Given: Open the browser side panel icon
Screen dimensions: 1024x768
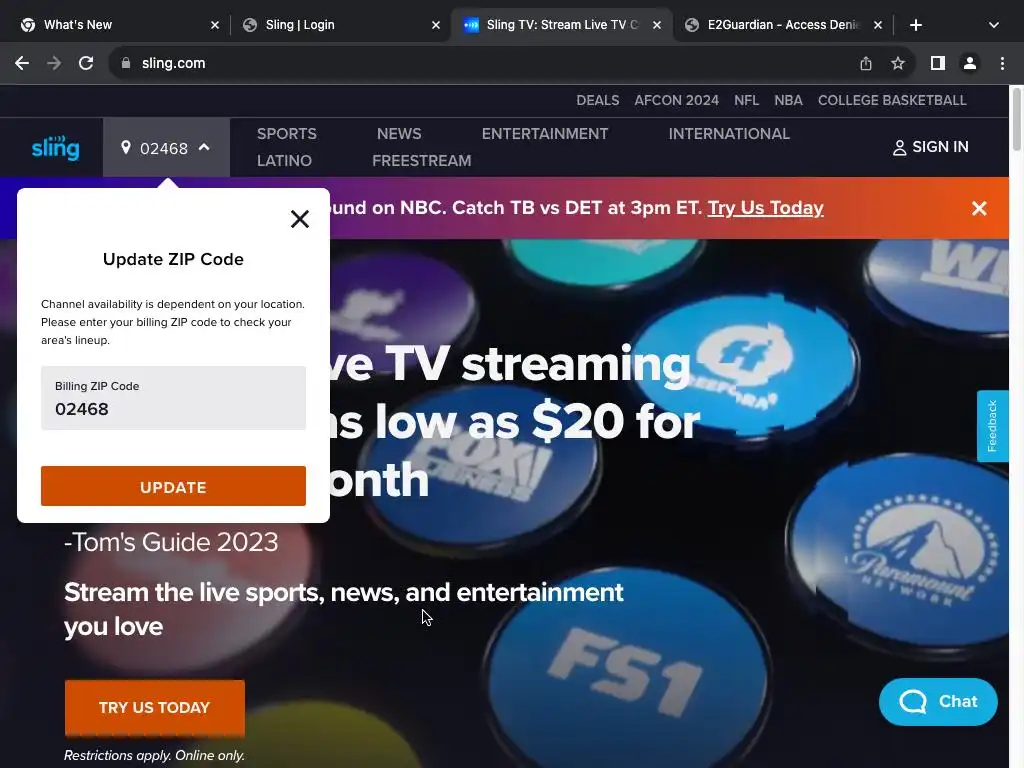Looking at the screenshot, I should click(938, 63).
